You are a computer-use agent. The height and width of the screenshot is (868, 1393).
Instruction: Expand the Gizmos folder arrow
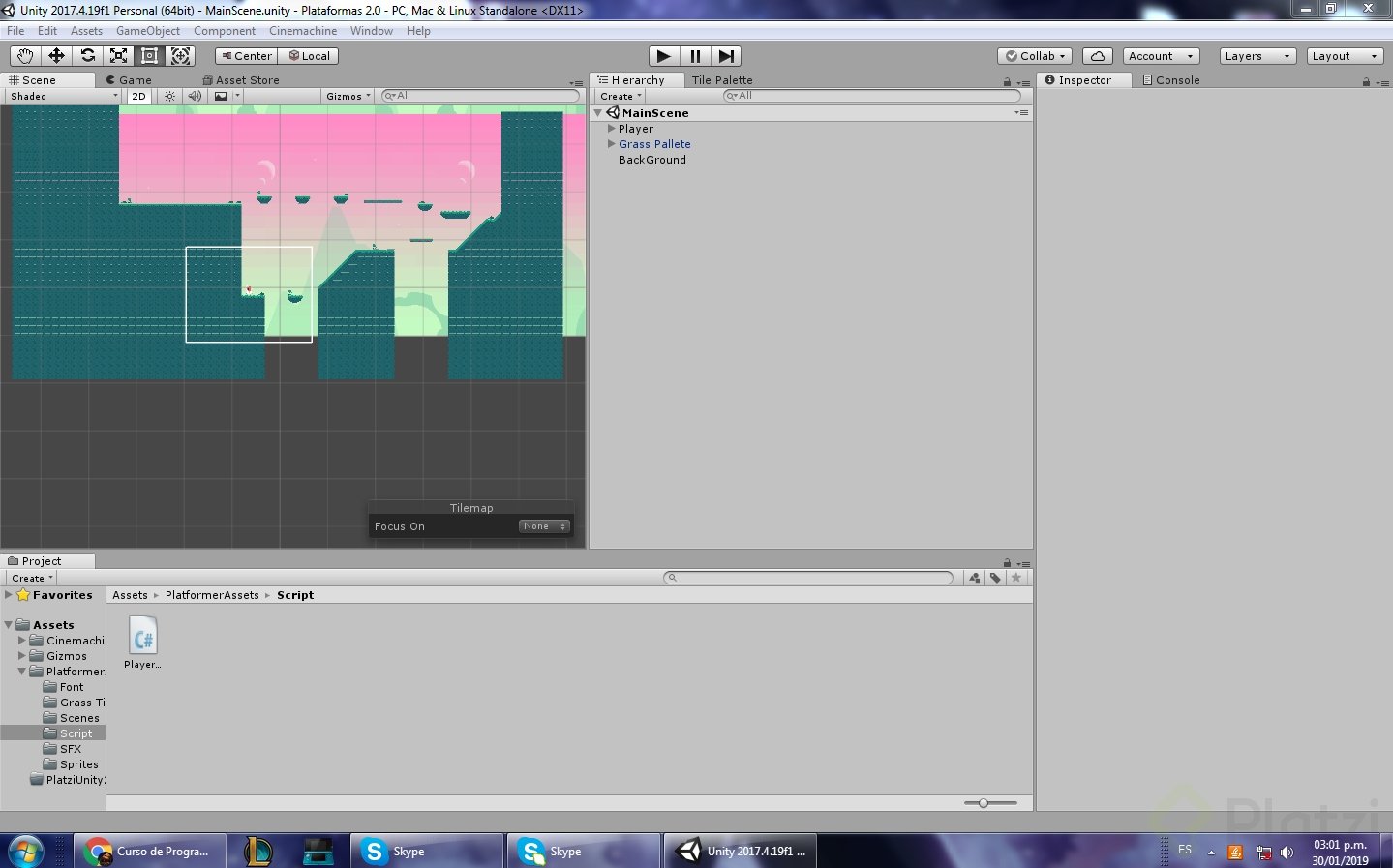click(22, 656)
